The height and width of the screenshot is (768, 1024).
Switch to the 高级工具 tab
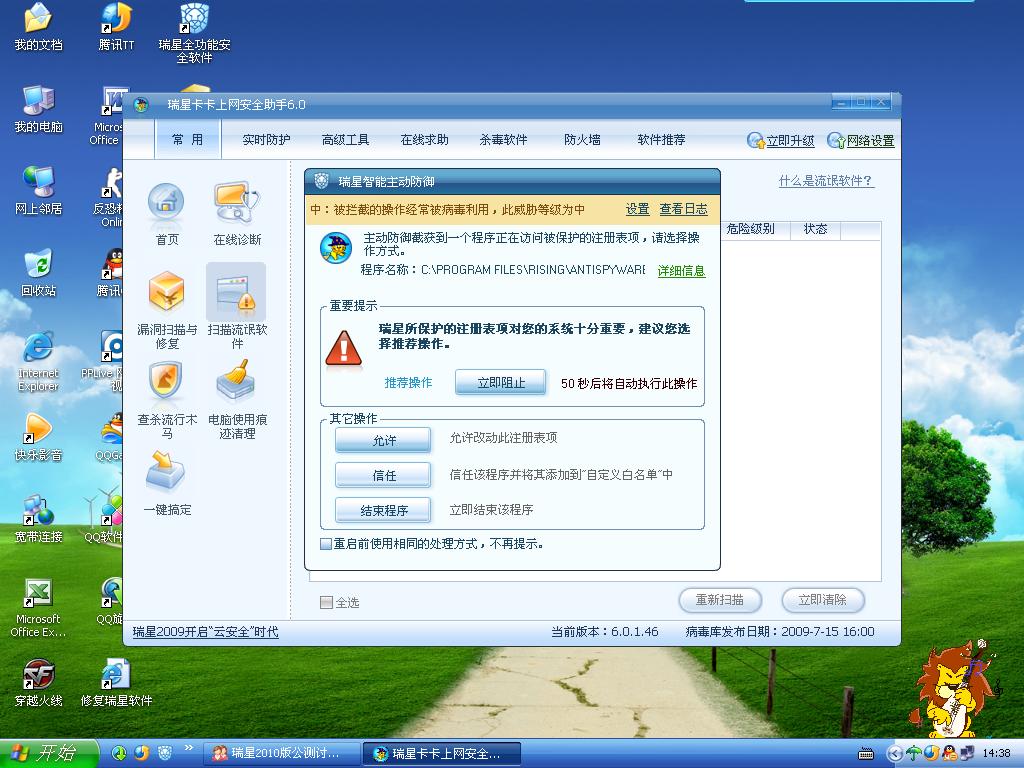[345, 140]
